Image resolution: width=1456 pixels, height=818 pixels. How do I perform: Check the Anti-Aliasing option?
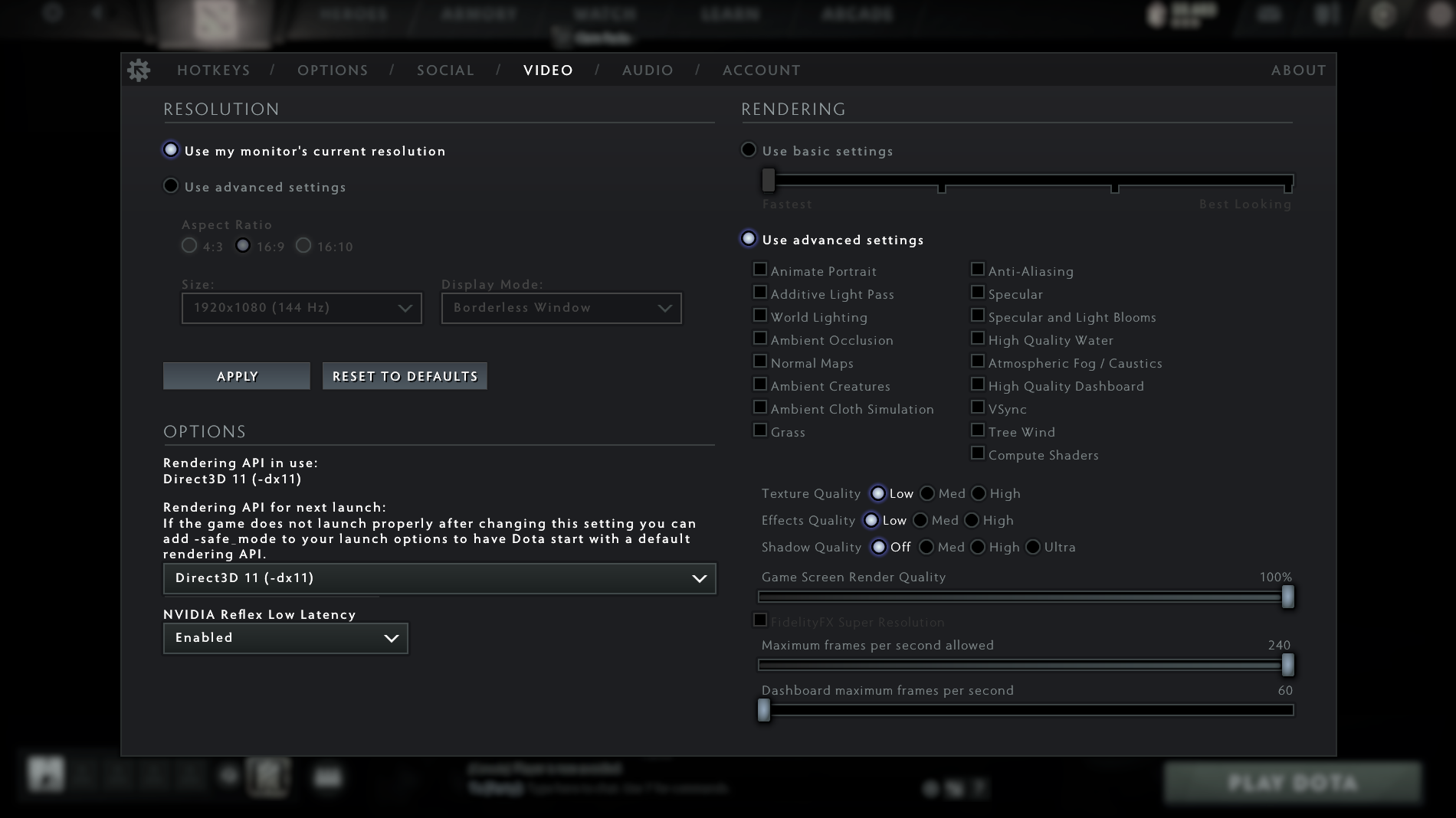click(x=978, y=270)
